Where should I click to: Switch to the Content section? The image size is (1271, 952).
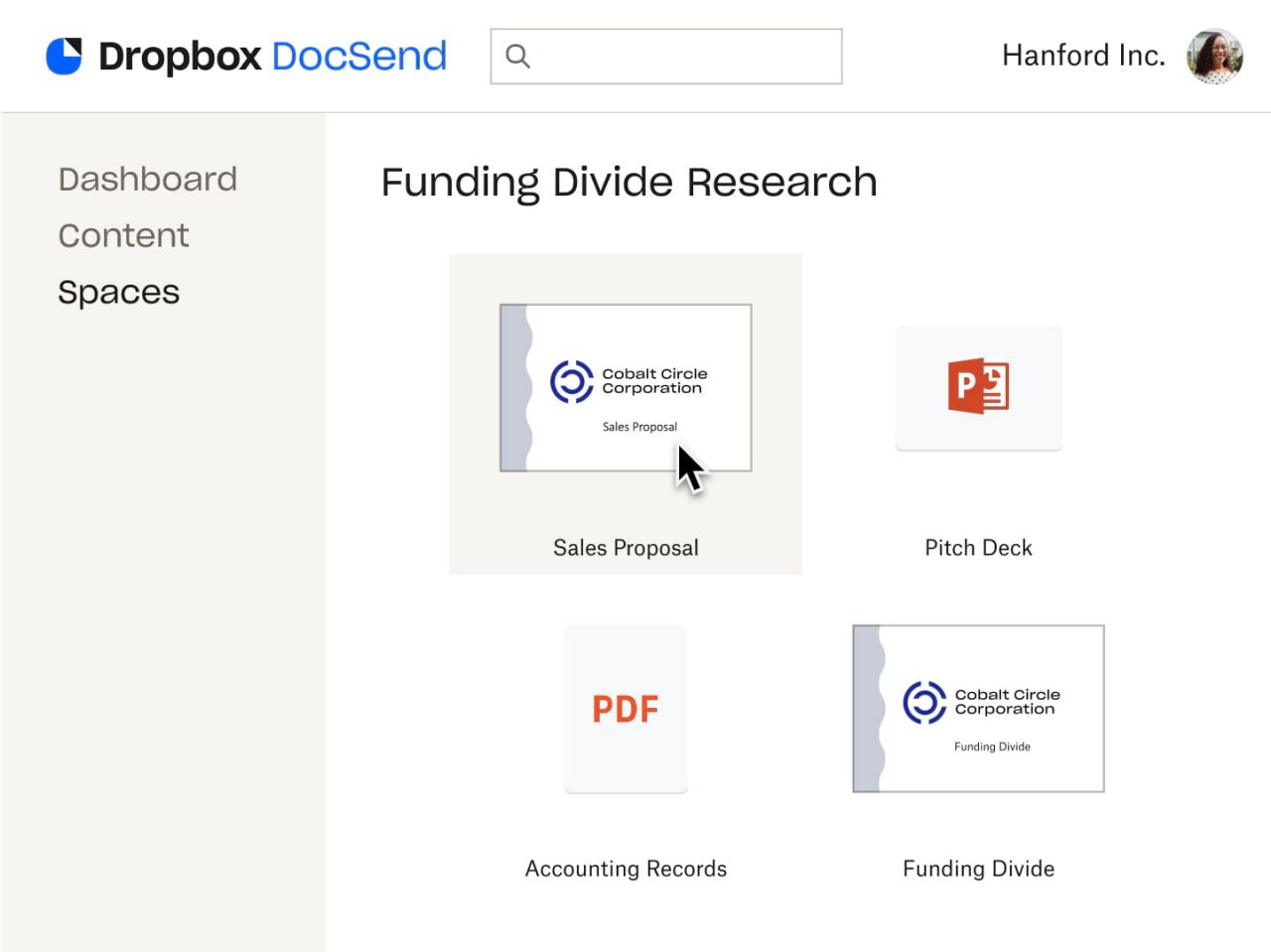point(123,235)
